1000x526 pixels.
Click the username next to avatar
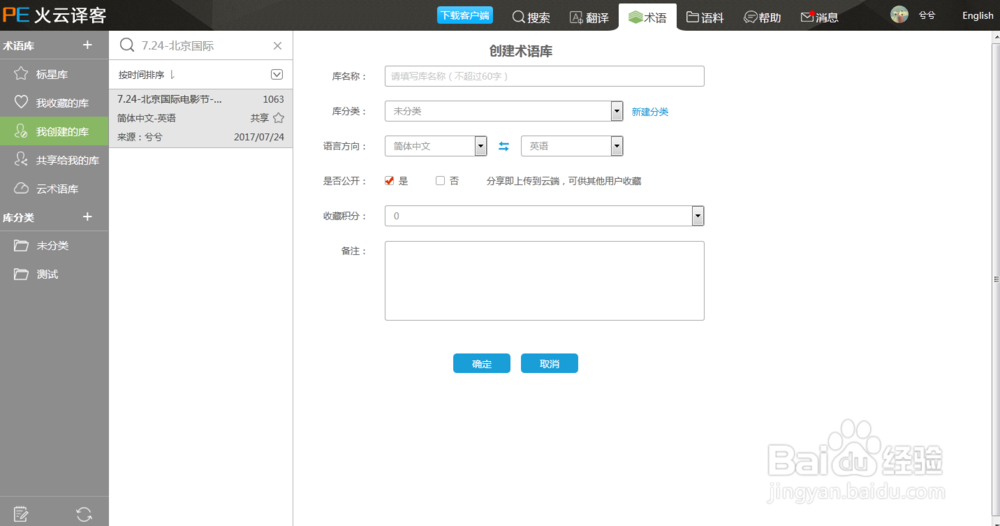tap(927, 15)
